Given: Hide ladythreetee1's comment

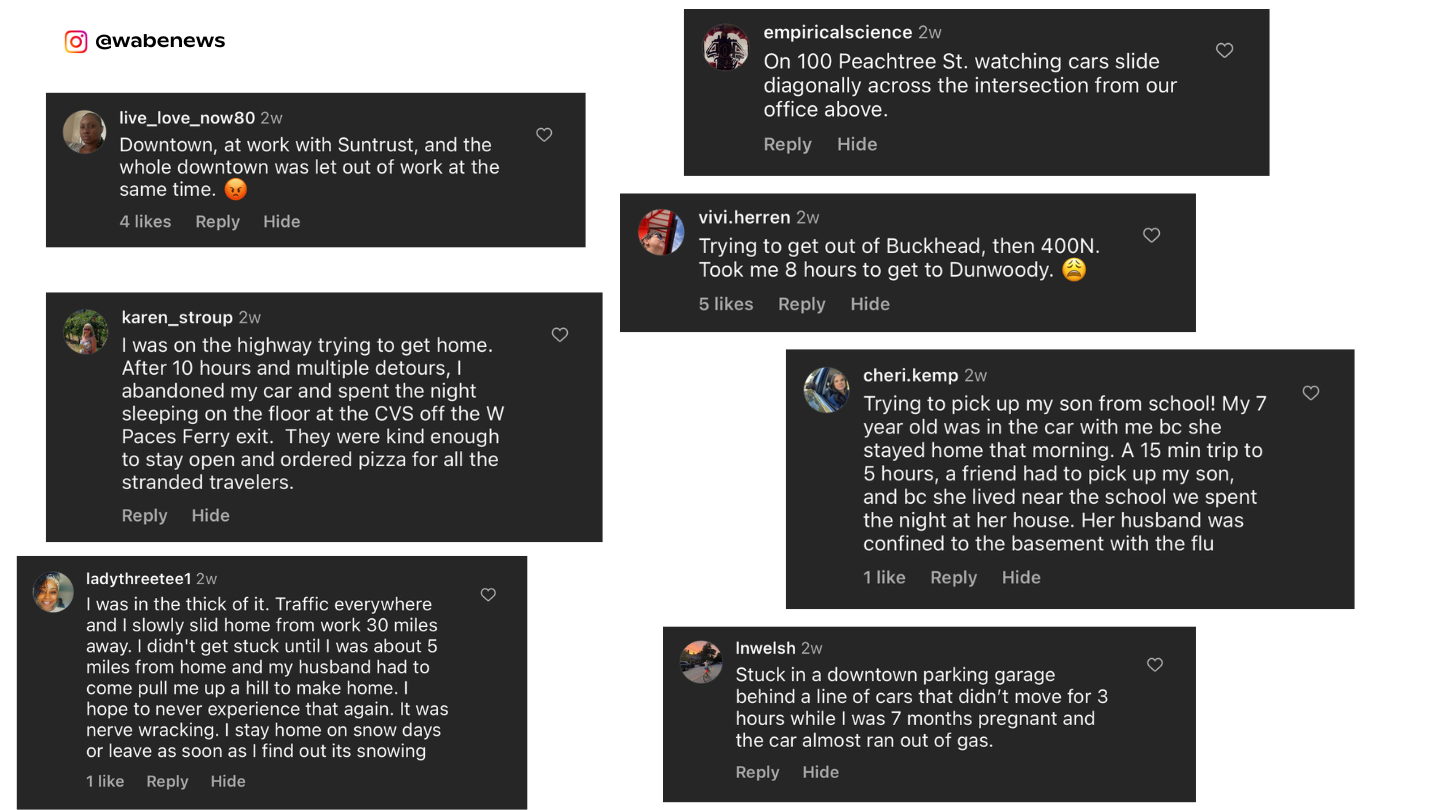Looking at the screenshot, I should click(228, 781).
